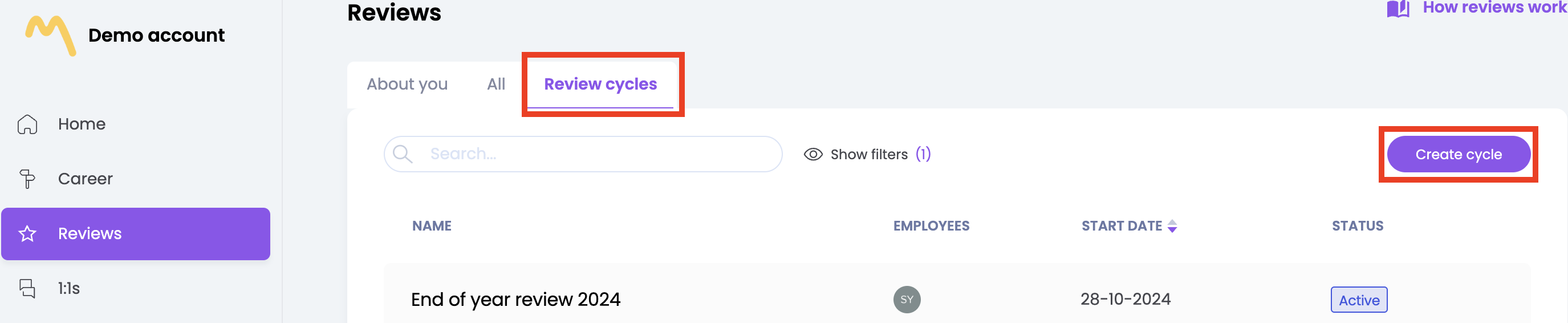This screenshot has height=323, width=1568.
Task: Click the Career signpost icon
Action: 27,179
